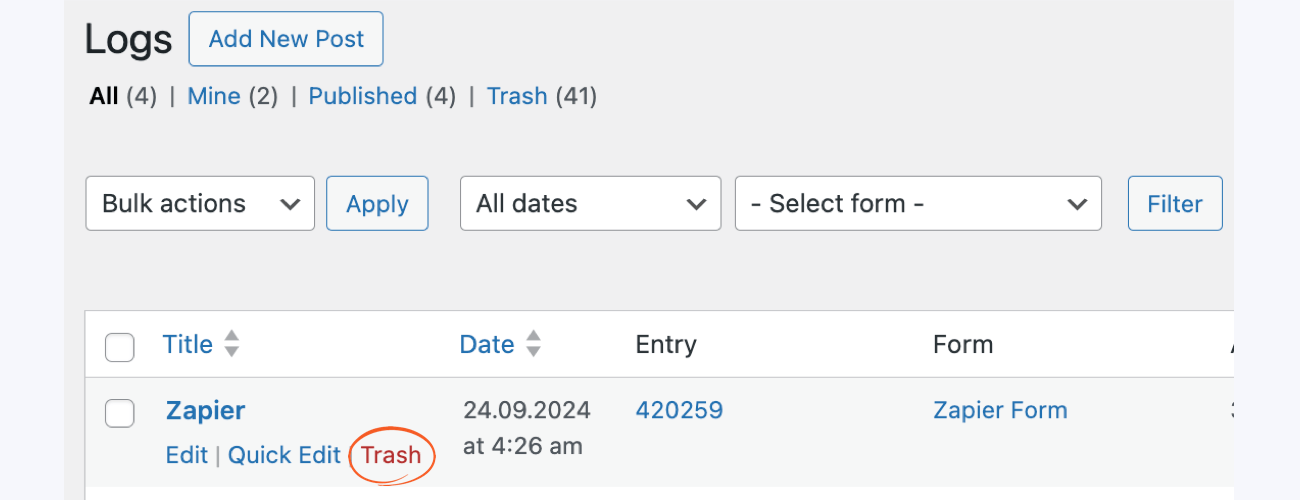Image resolution: width=1300 pixels, height=500 pixels.
Task: Open the Zapier log title link
Action: [x=205, y=410]
